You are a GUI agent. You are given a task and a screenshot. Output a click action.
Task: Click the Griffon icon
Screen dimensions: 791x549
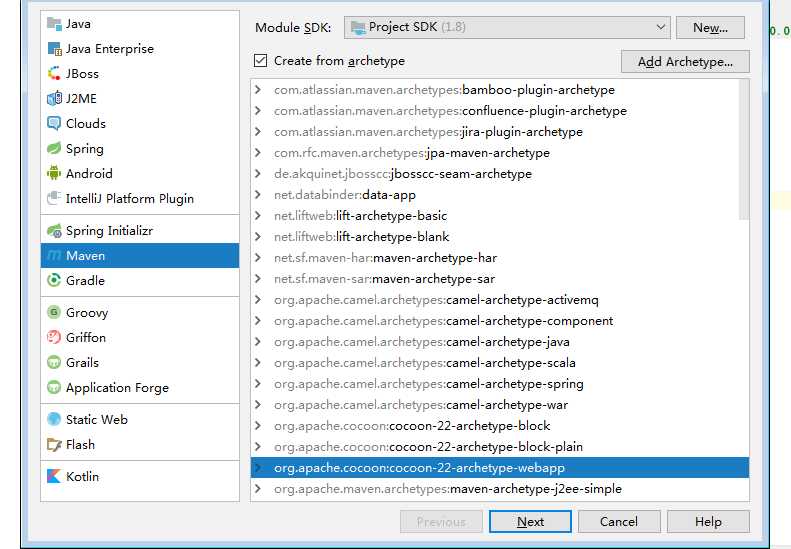(x=54, y=337)
